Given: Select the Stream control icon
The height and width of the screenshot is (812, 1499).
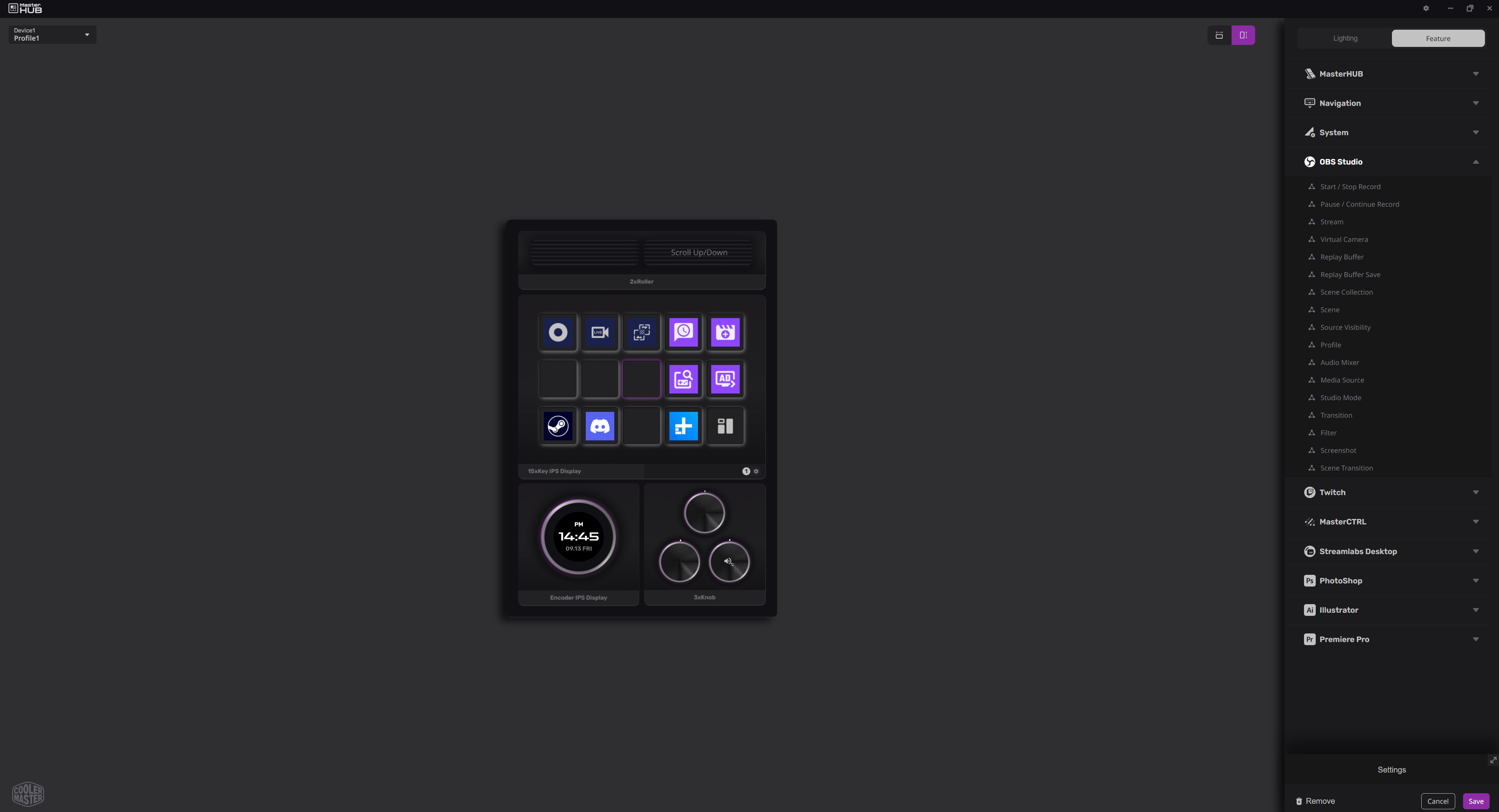Looking at the screenshot, I should 599,331.
